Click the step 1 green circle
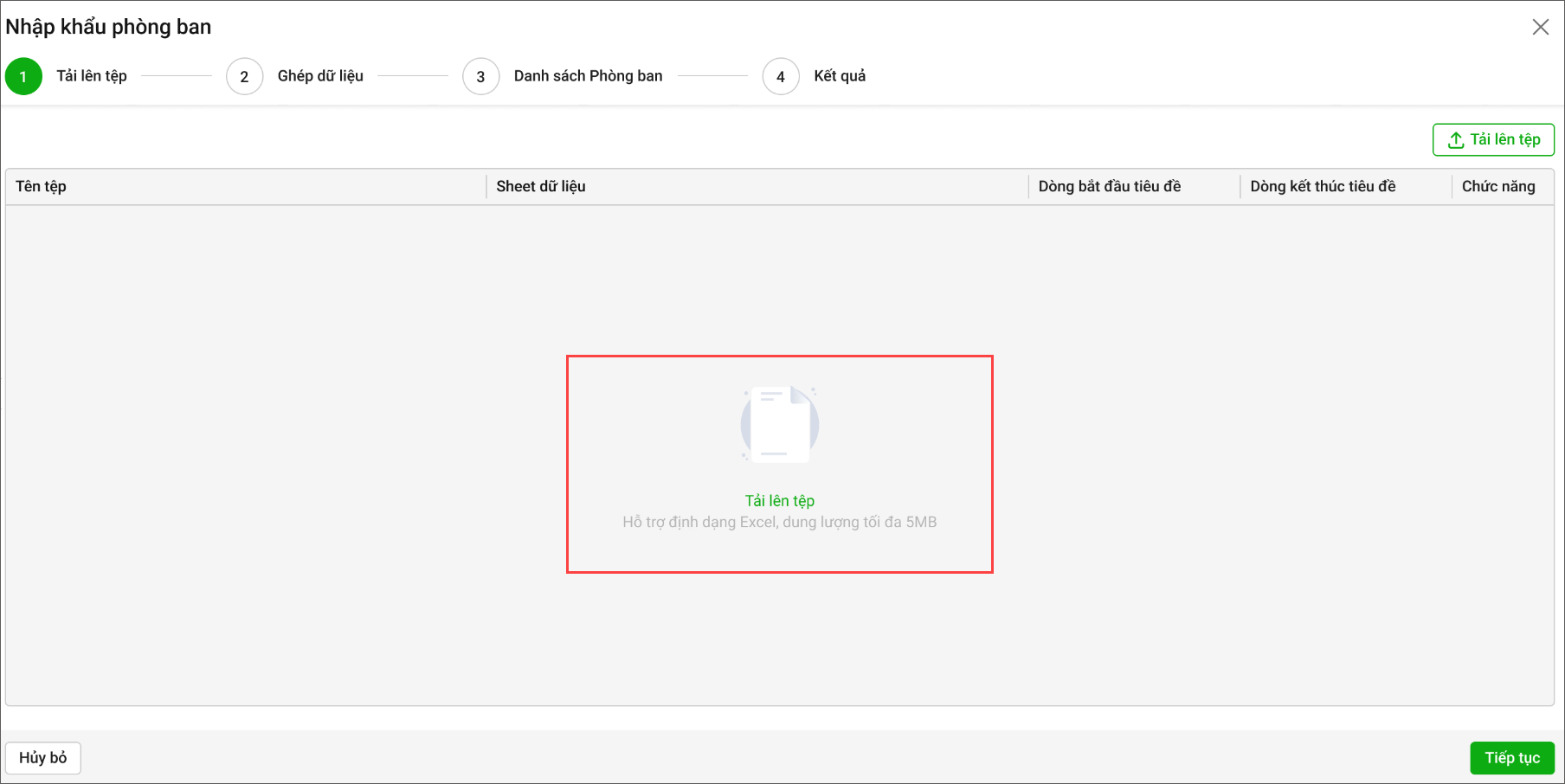Image resolution: width=1565 pixels, height=784 pixels. click(x=23, y=76)
